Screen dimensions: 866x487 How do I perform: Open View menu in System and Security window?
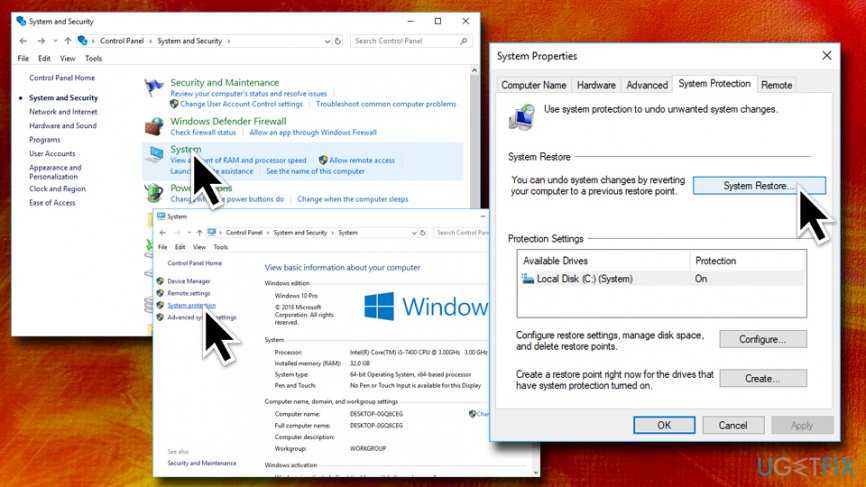tap(67, 59)
